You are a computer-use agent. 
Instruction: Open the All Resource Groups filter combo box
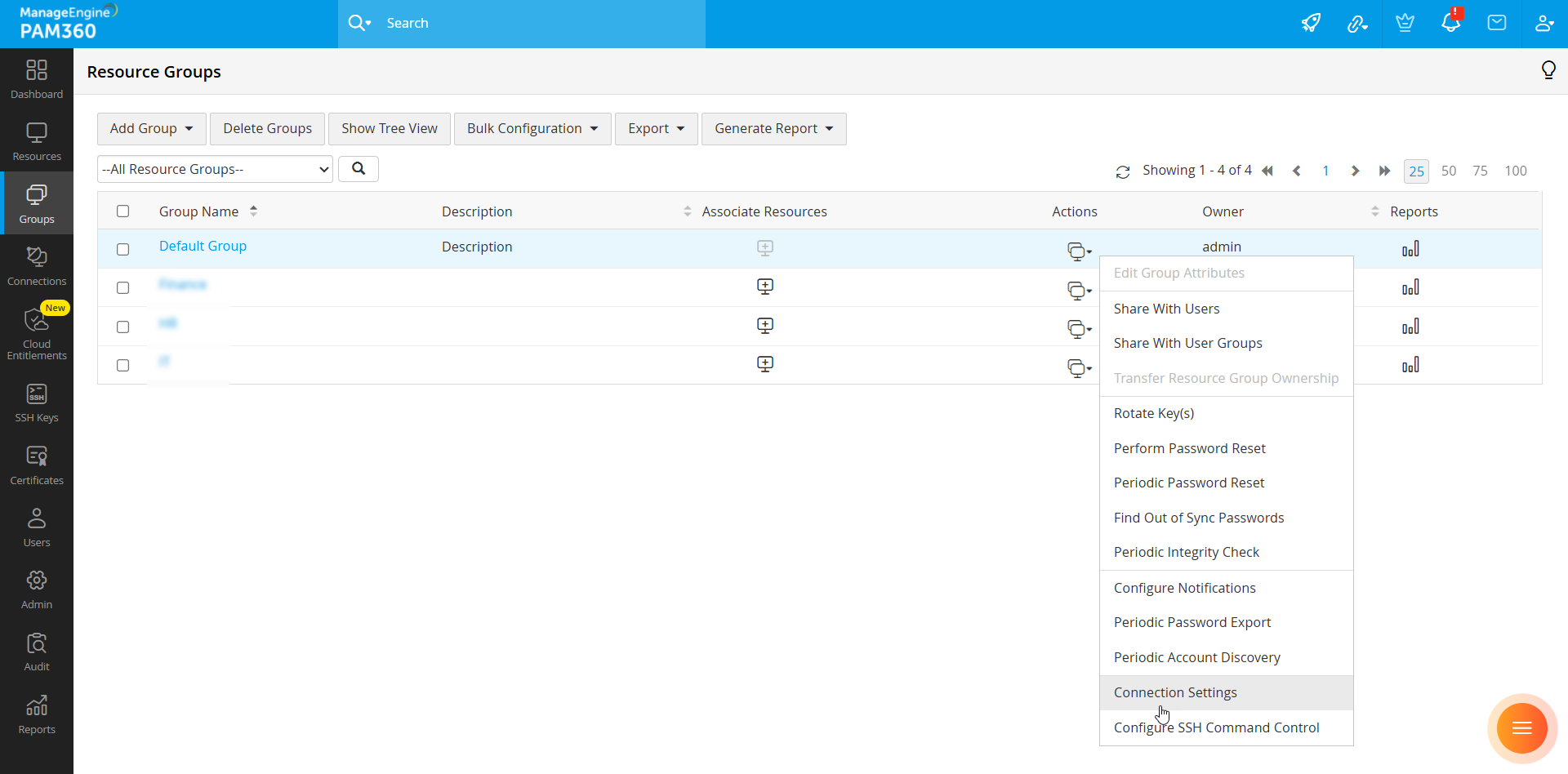tap(215, 169)
